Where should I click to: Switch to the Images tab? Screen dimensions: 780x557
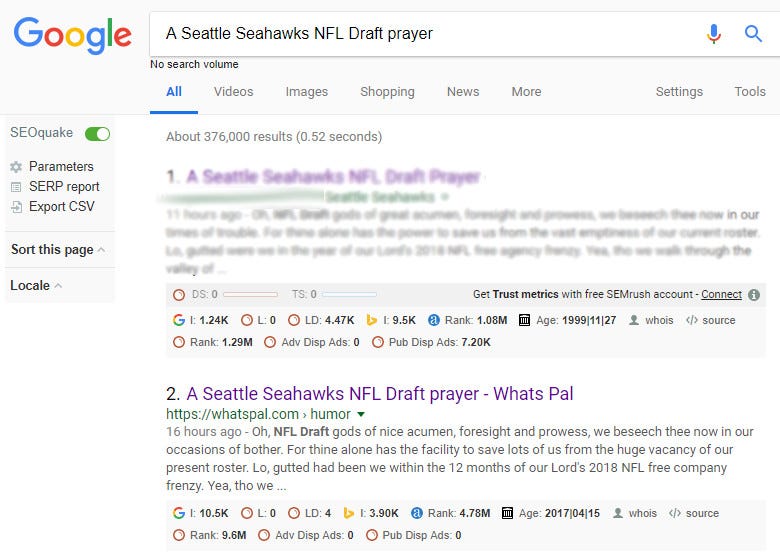point(306,92)
